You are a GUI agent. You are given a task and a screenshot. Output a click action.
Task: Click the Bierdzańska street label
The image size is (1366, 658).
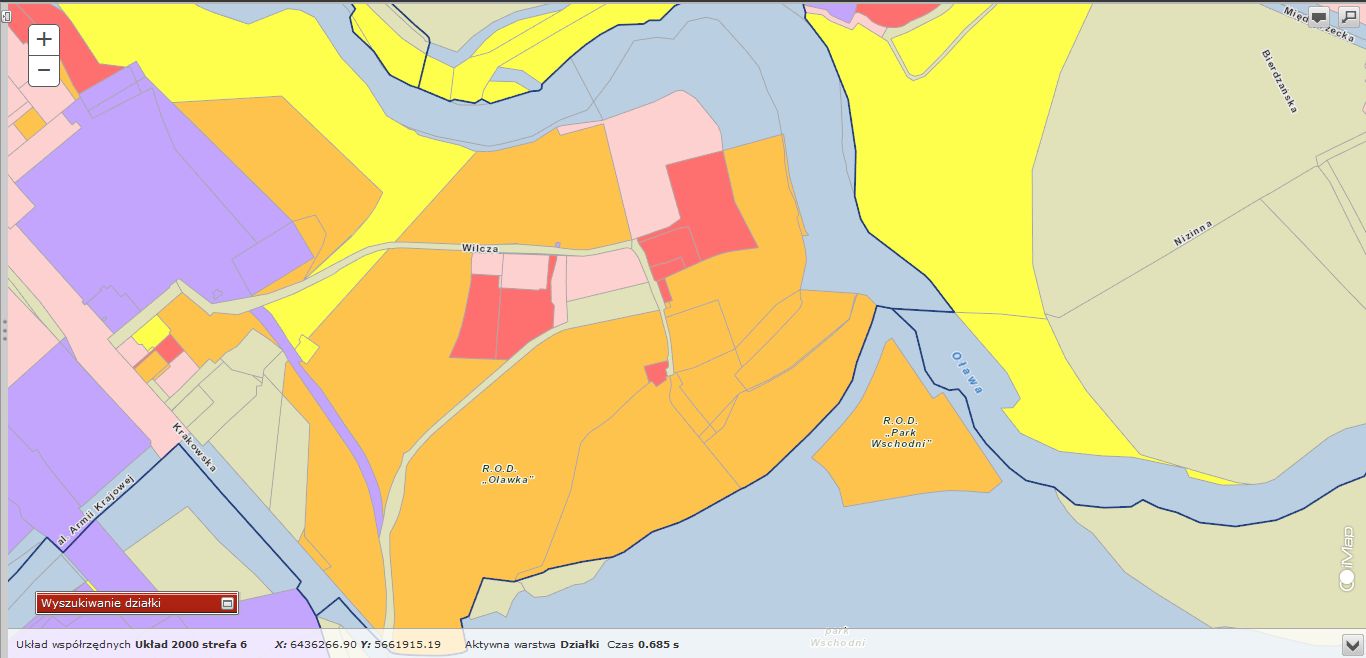(x=1280, y=80)
